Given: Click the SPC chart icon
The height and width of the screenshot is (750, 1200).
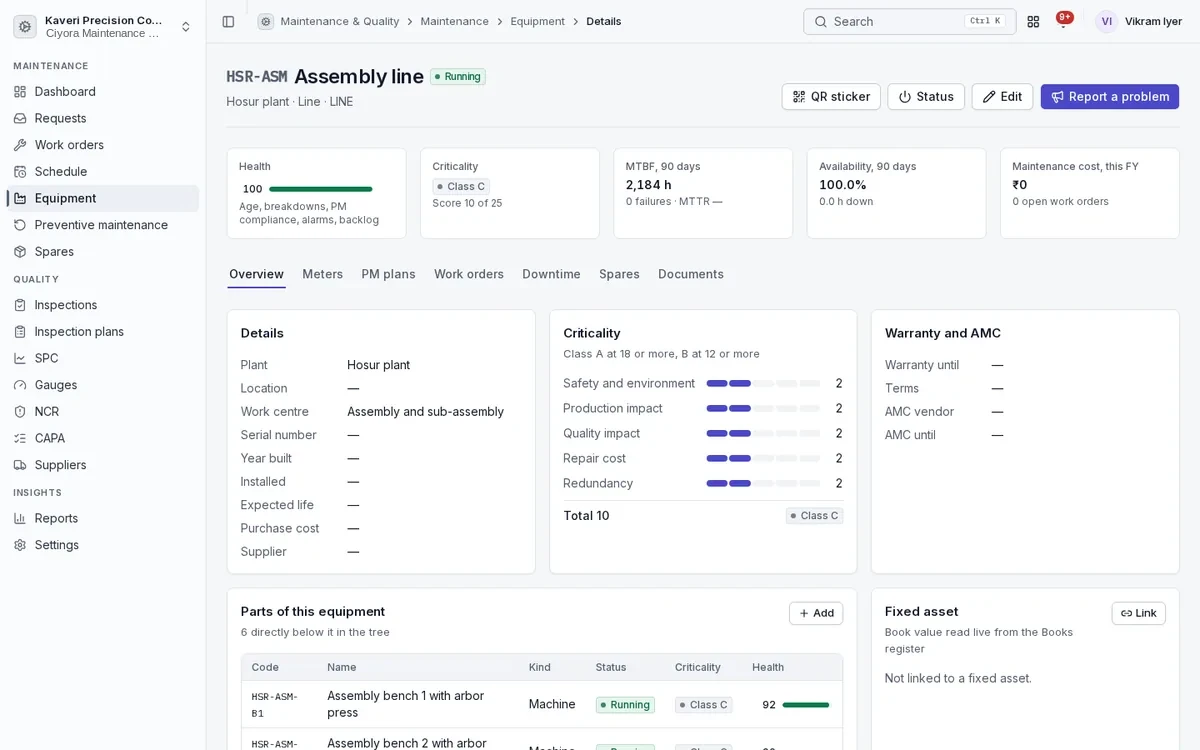Looking at the screenshot, I should coord(20,358).
